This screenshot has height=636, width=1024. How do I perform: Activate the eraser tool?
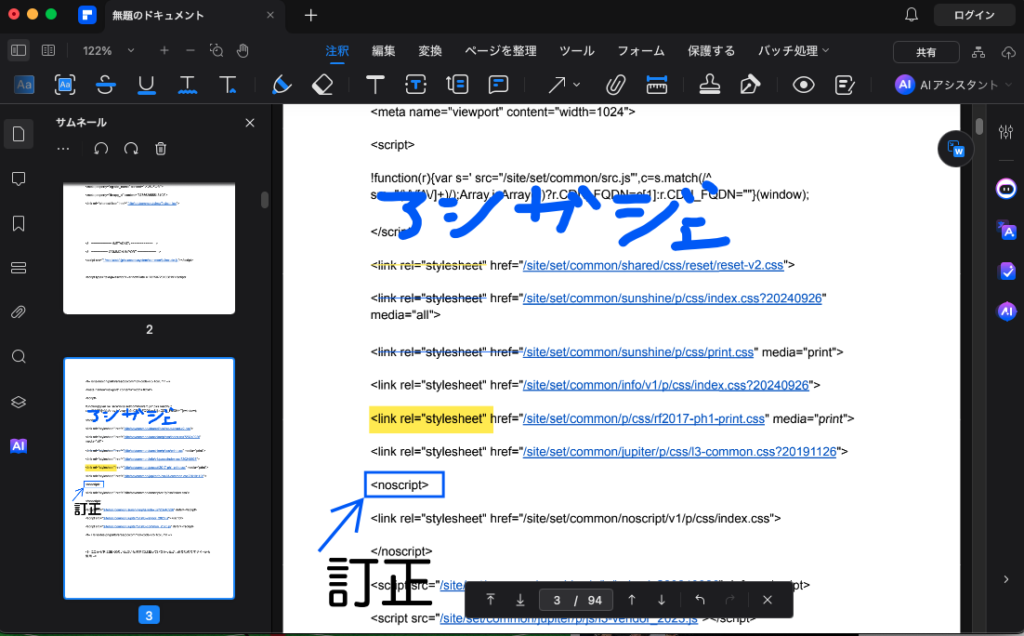click(x=322, y=85)
